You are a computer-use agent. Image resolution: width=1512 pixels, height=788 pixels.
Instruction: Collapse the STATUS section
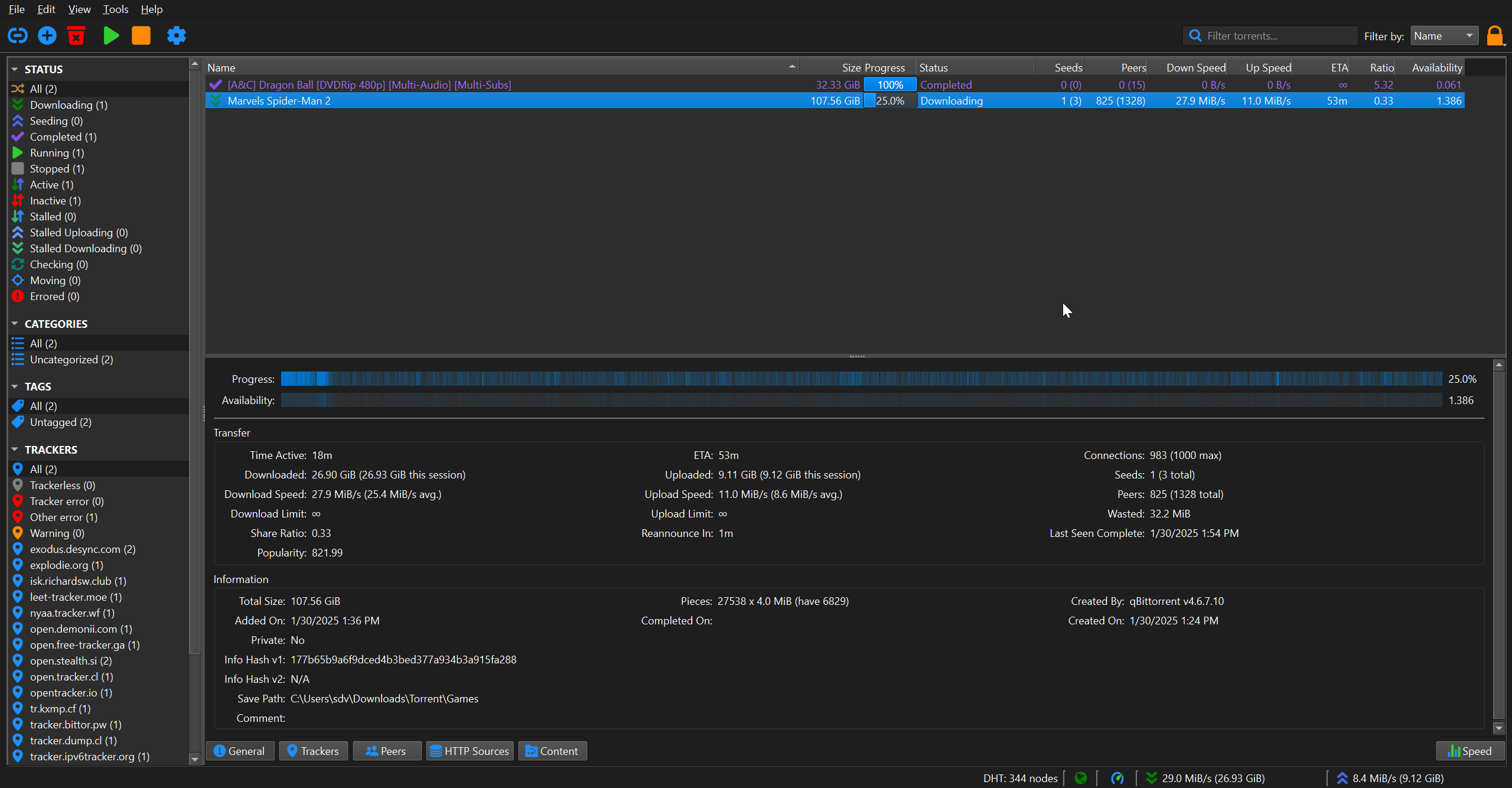[15, 70]
